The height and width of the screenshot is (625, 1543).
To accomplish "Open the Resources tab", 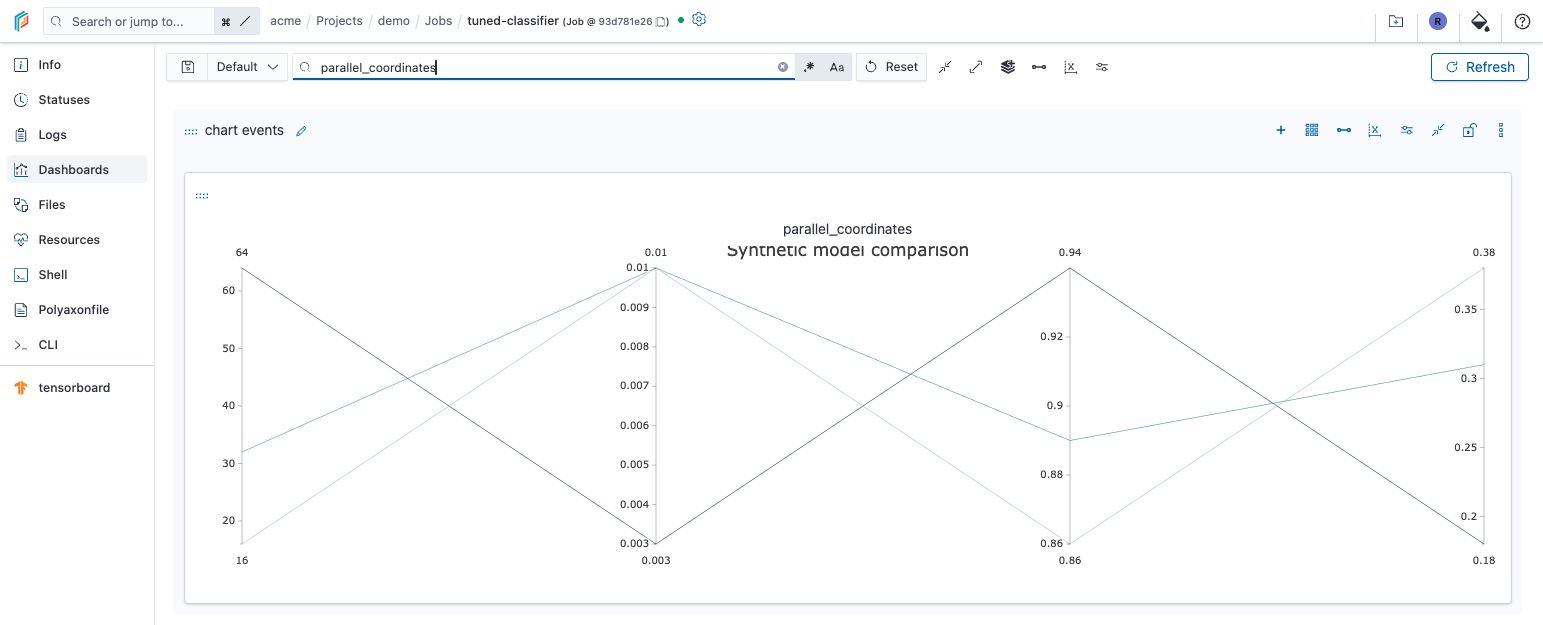I will coord(77,240).
